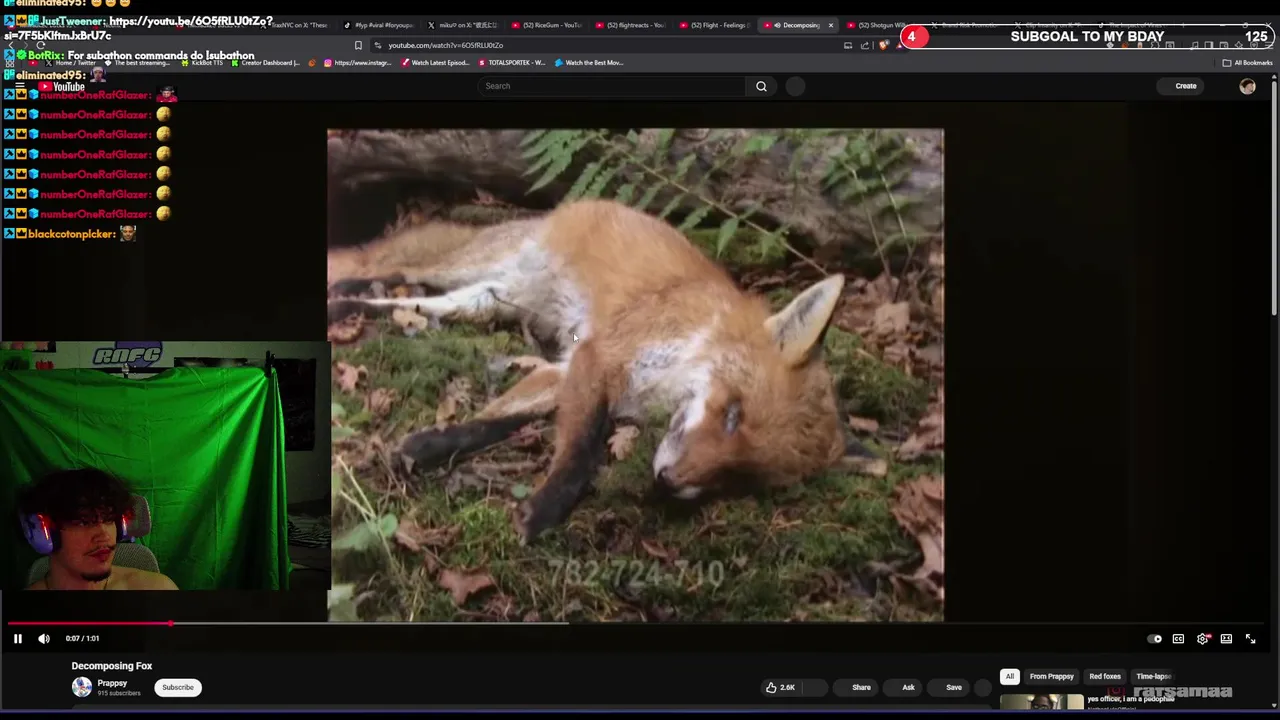Pause the Decomposing Fox video
The height and width of the screenshot is (720, 1280).
(17, 639)
